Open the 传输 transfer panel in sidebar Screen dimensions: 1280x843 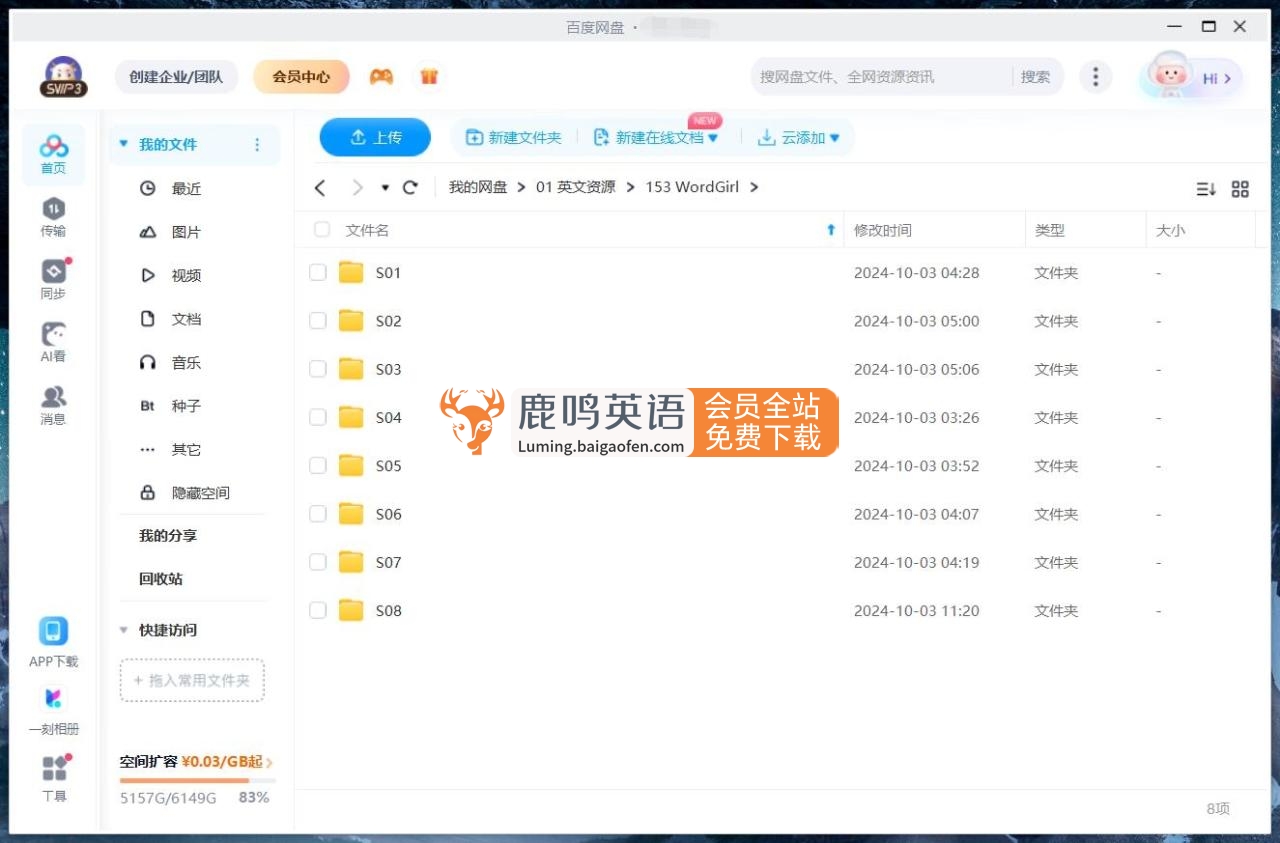coord(53,213)
